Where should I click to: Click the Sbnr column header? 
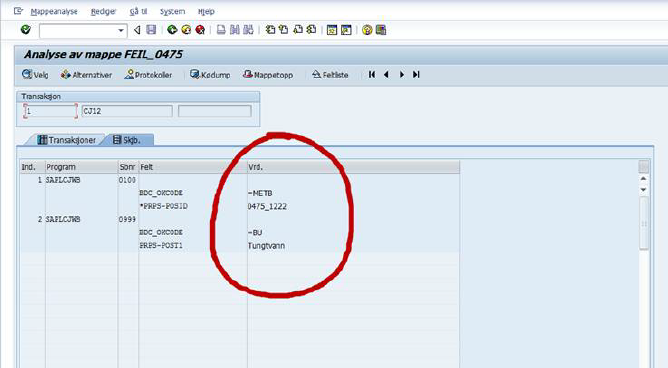tap(128, 167)
